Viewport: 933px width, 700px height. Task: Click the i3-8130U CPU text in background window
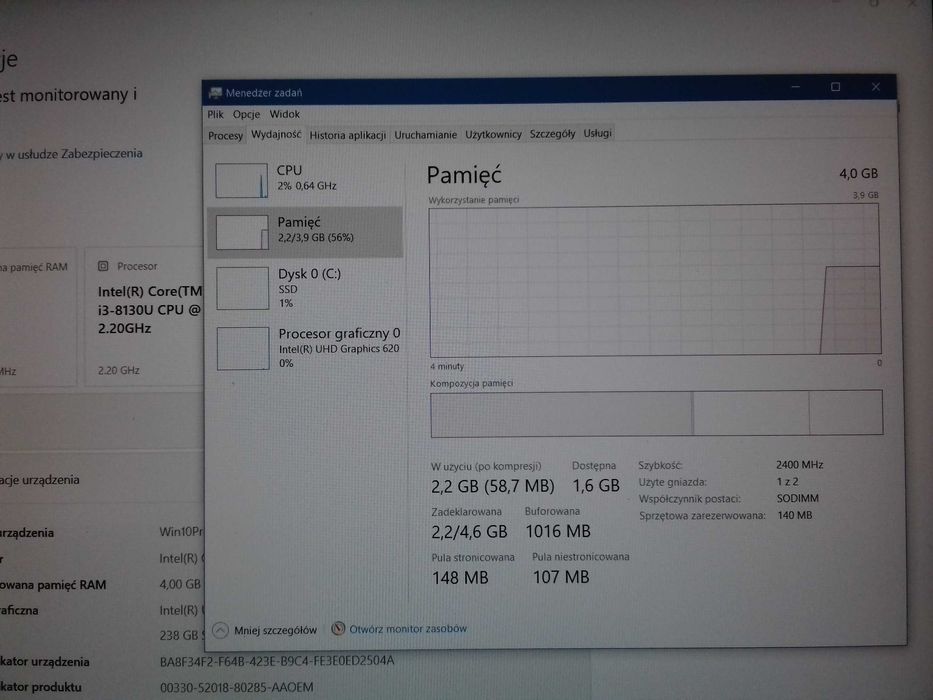click(149, 310)
